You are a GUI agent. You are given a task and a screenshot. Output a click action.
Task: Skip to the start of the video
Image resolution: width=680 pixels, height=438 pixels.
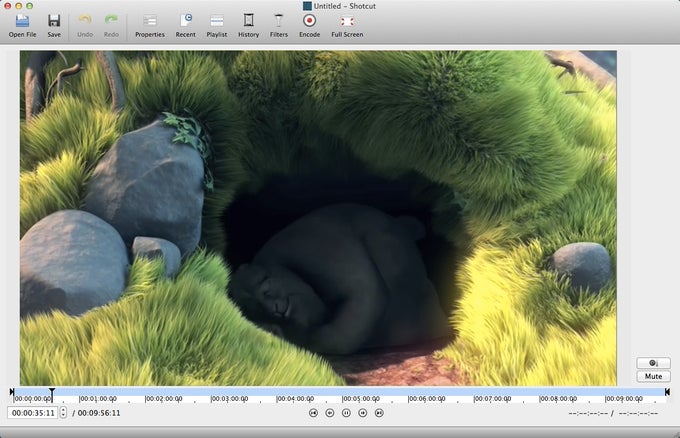[313, 413]
